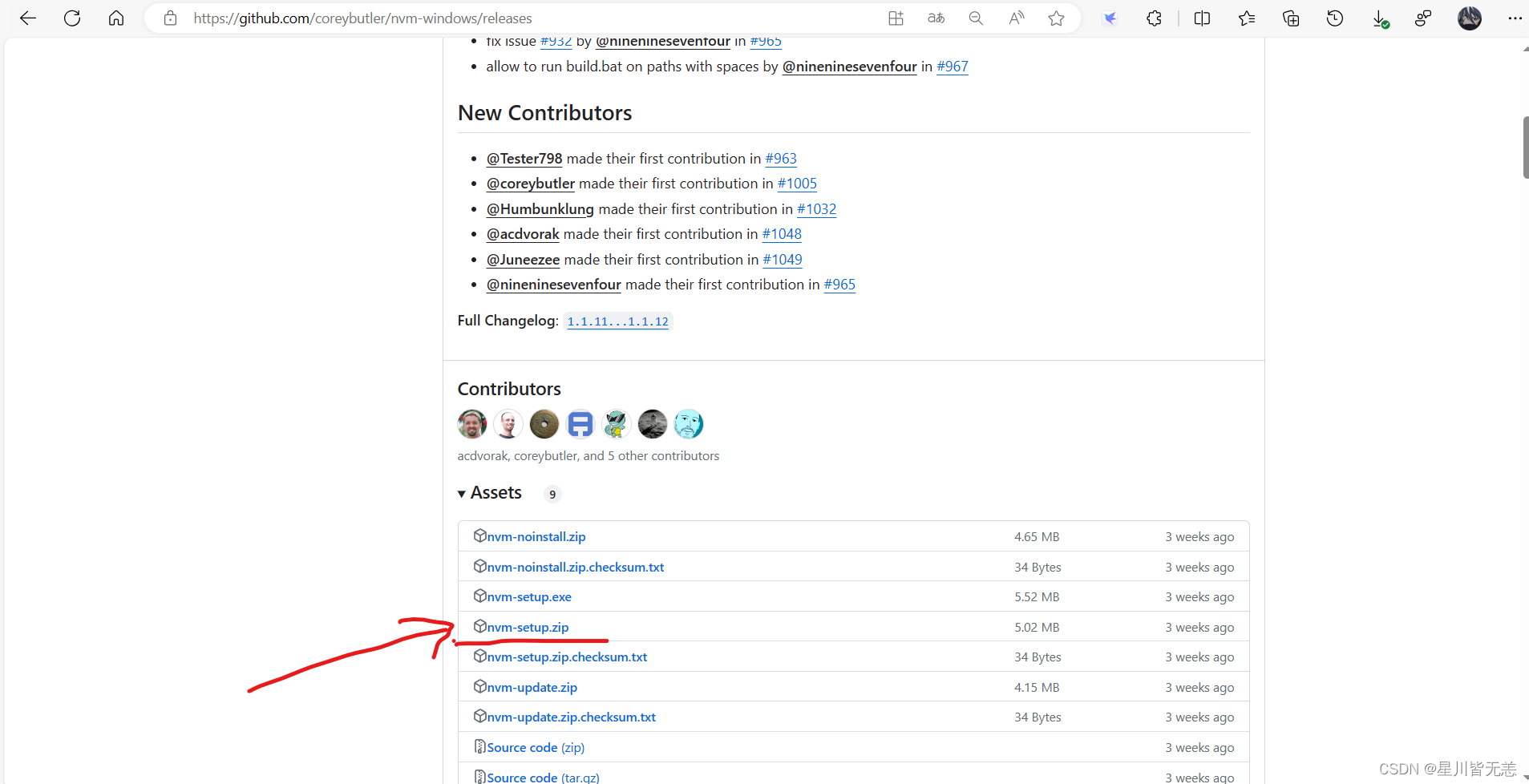Open pull request #1005

coord(797,184)
